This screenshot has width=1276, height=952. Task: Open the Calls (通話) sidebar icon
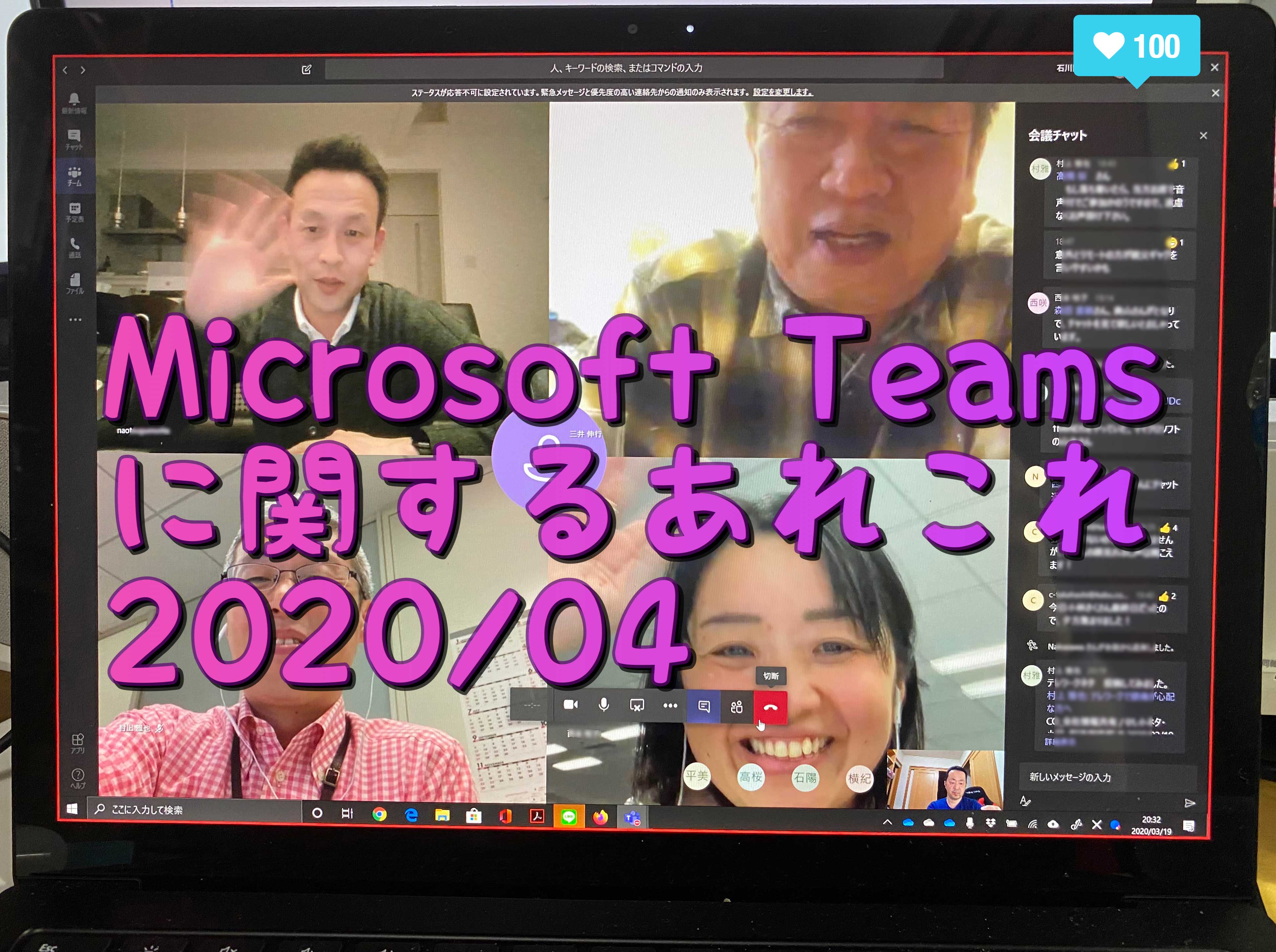click(74, 248)
